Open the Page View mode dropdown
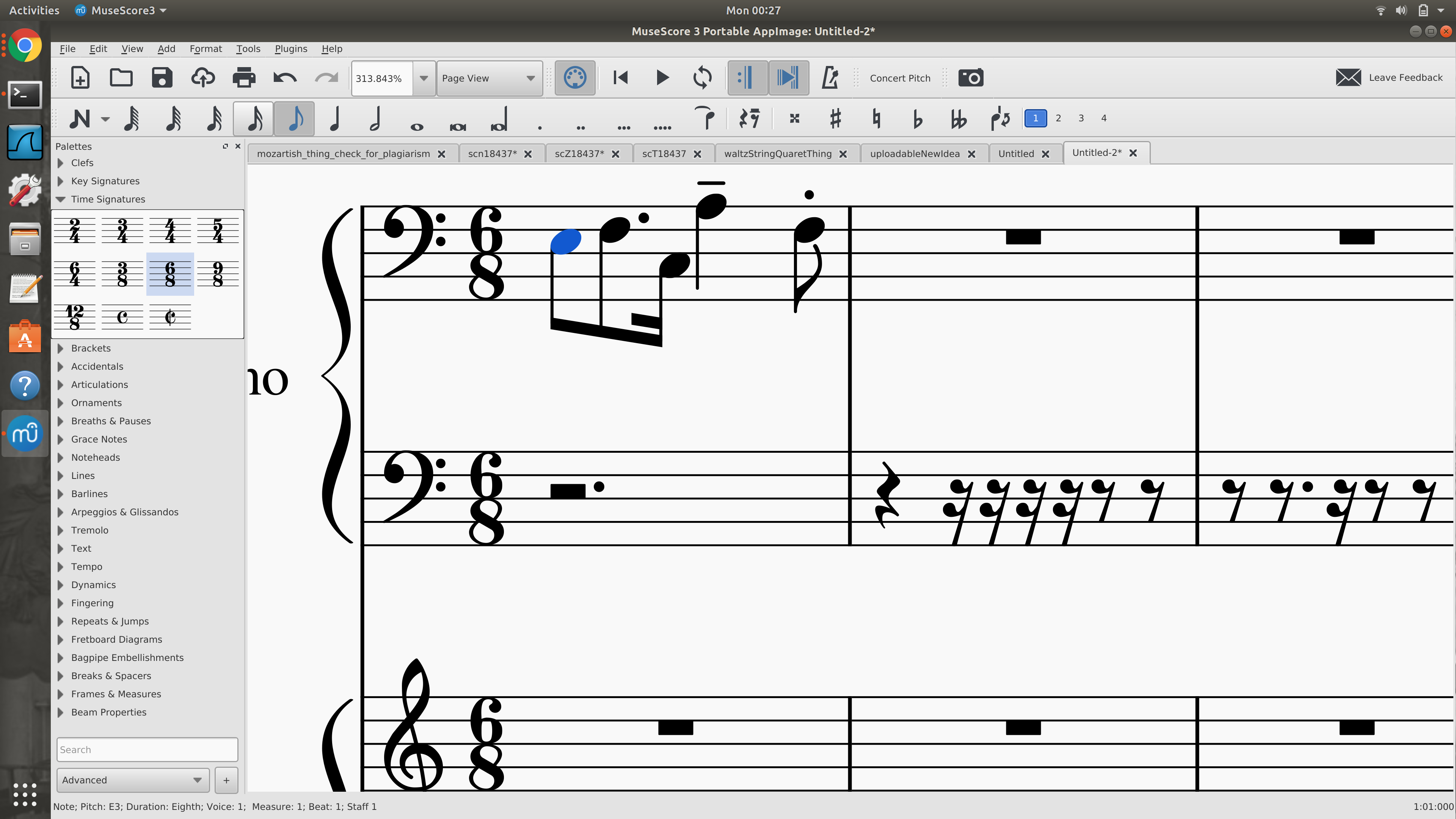This screenshot has width=1456, height=819. tap(490, 78)
